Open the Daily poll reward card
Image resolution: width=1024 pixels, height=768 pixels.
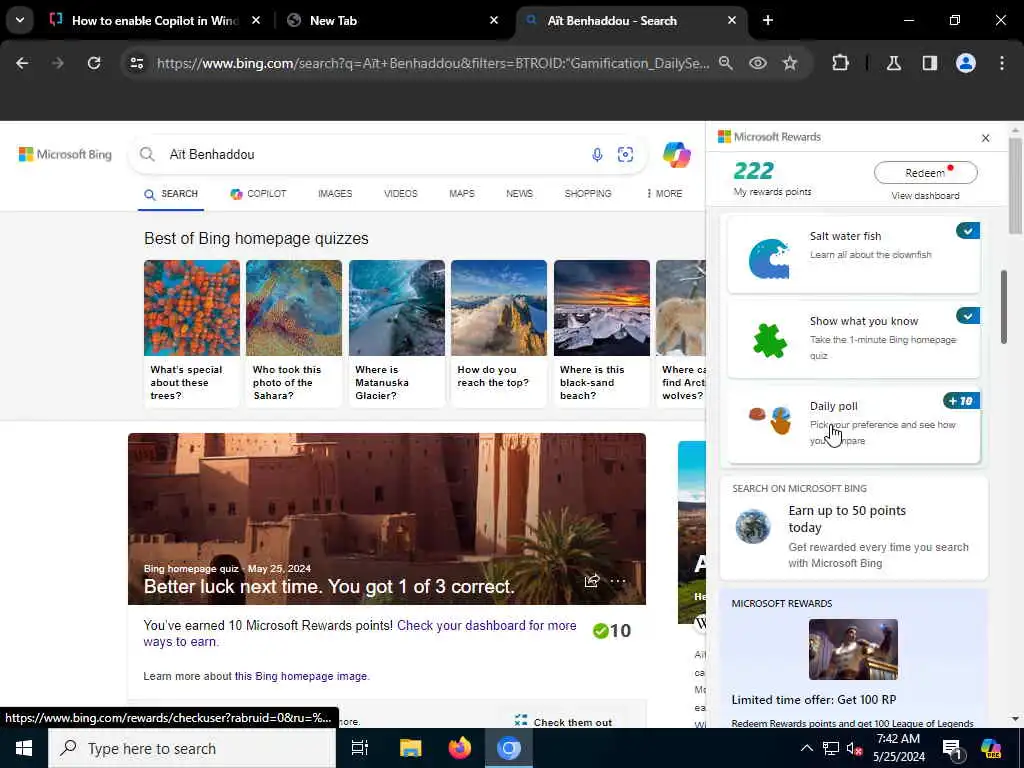click(854, 424)
